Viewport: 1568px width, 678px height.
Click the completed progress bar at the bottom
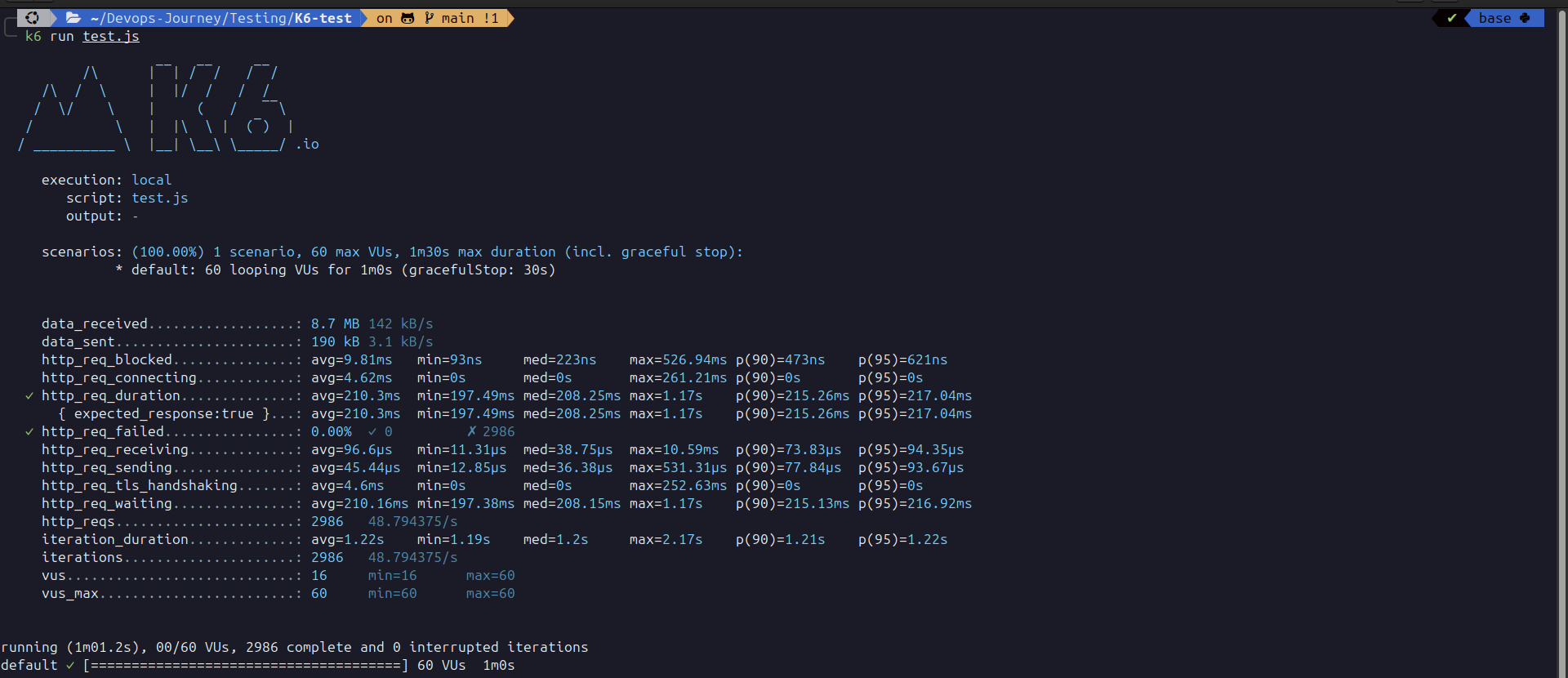pos(245,666)
